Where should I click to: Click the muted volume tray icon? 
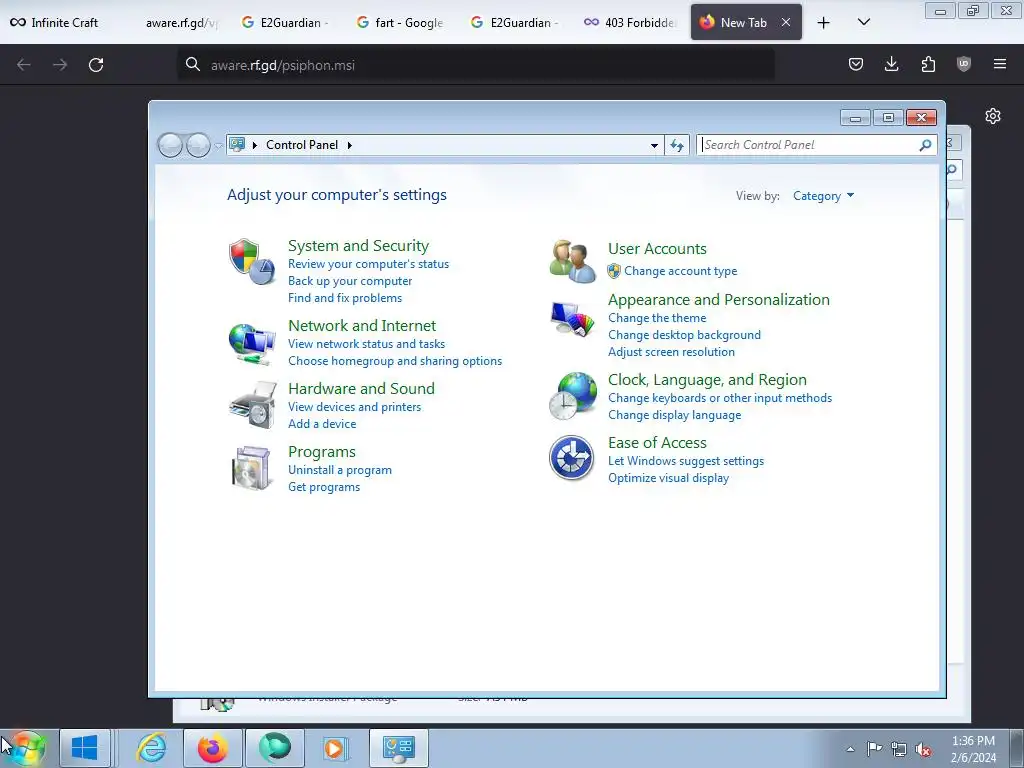click(x=923, y=749)
